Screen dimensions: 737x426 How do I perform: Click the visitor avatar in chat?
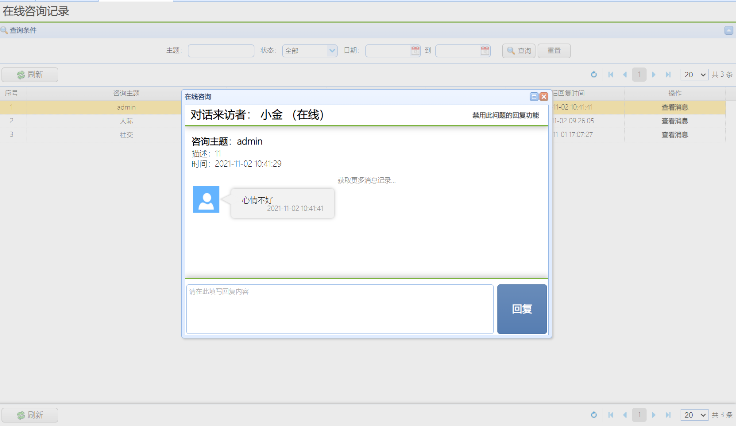(206, 199)
